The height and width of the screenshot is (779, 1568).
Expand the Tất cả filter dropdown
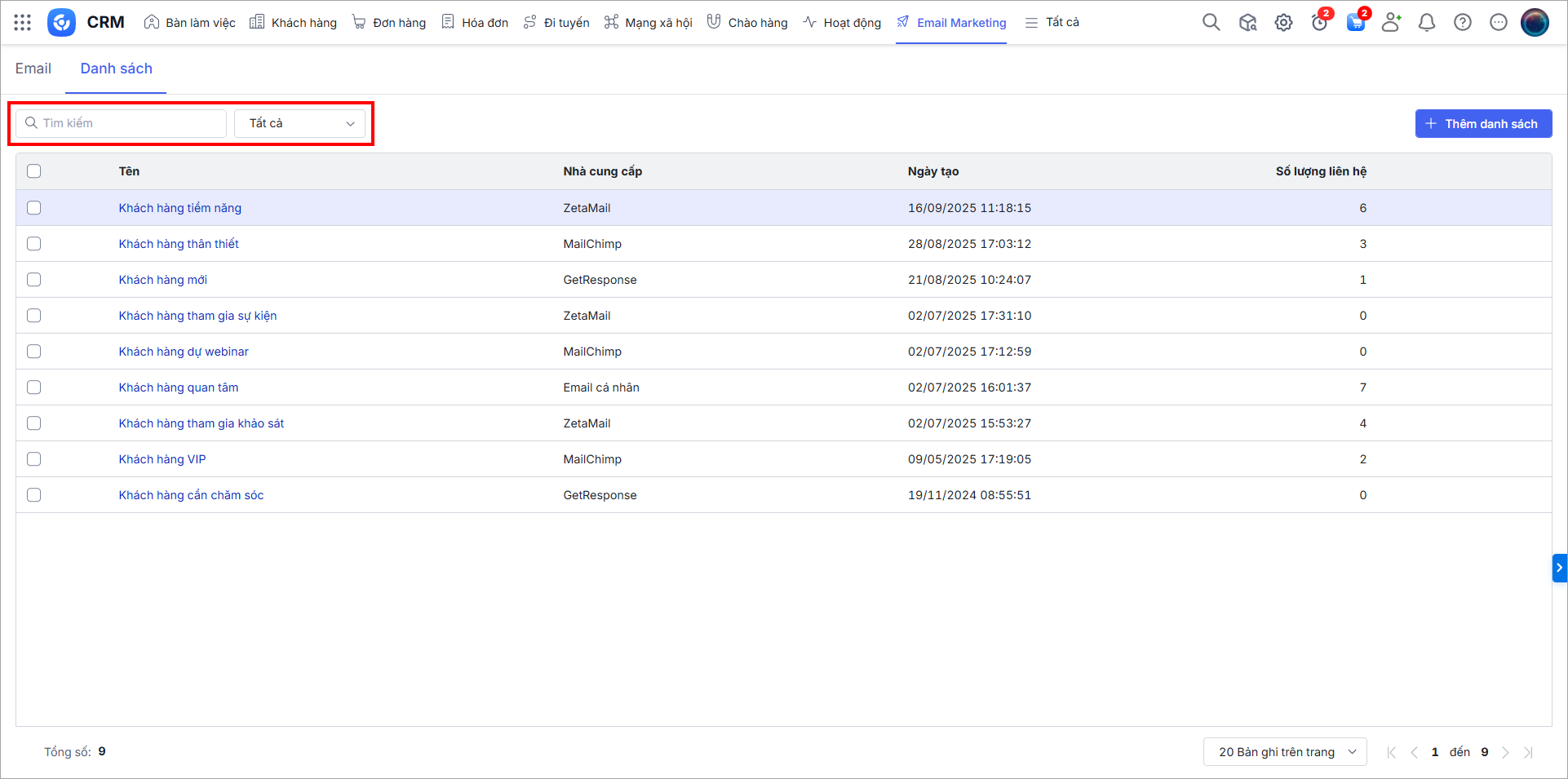(299, 123)
